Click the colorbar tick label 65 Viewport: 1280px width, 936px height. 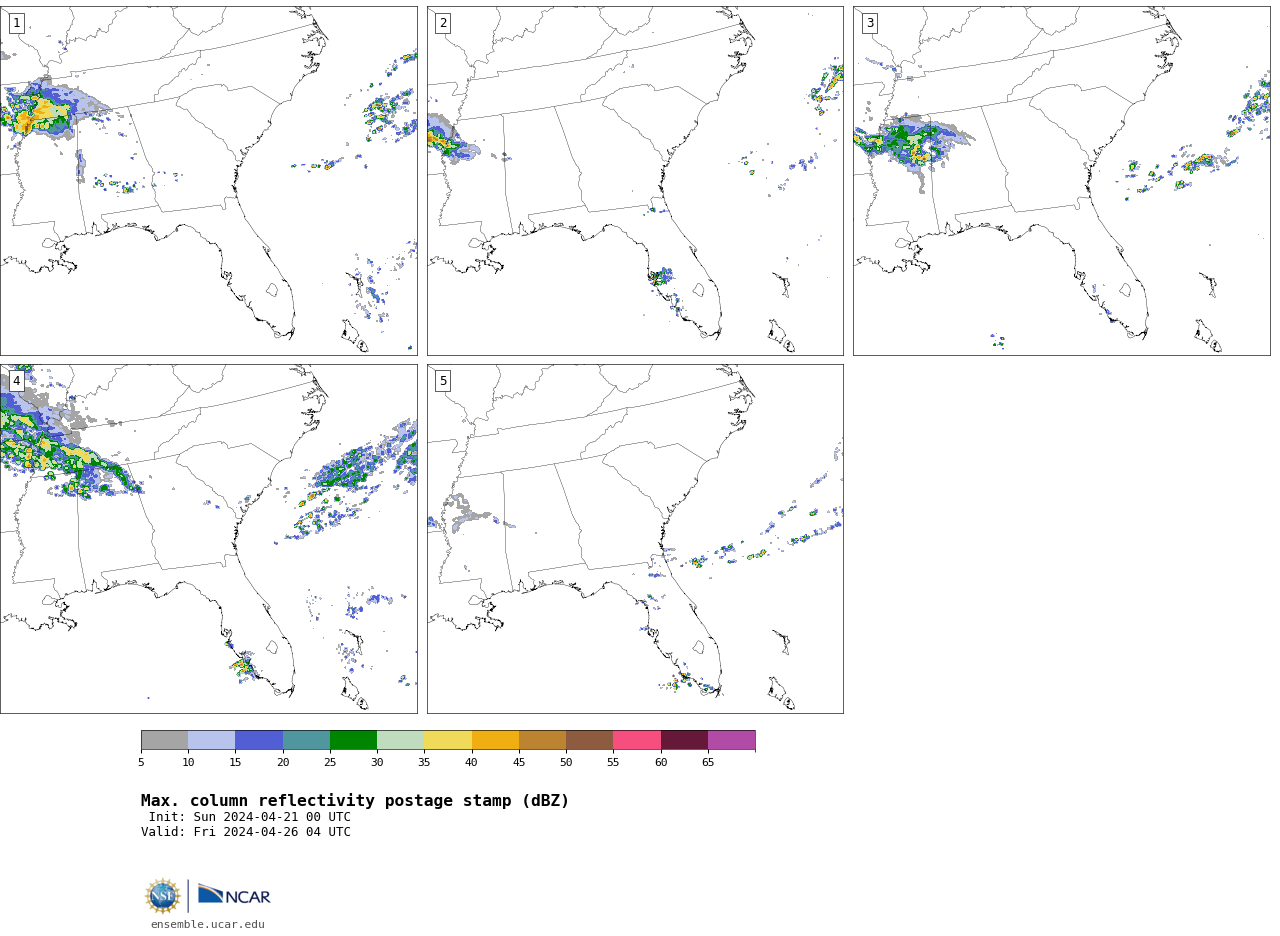(x=708, y=763)
